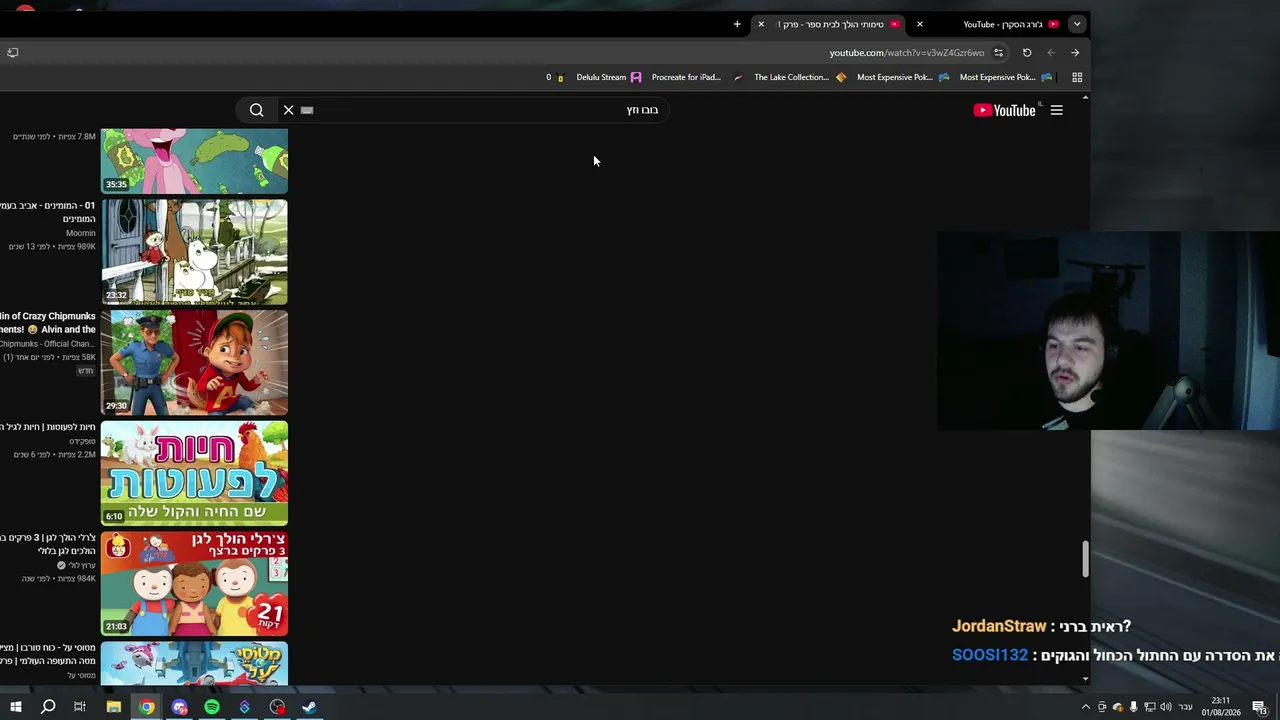Click the Moomin channel name

81,233
